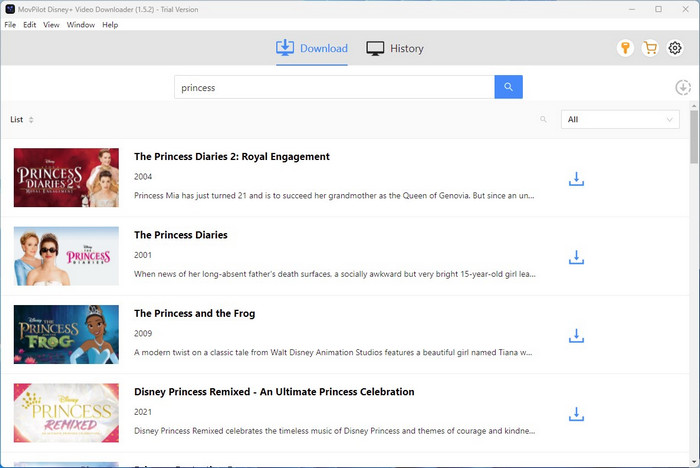Click title The Princess Diaries 2: Royal Engagement
The height and width of the screenshot is (468, 700).
(x=232, y=156)
